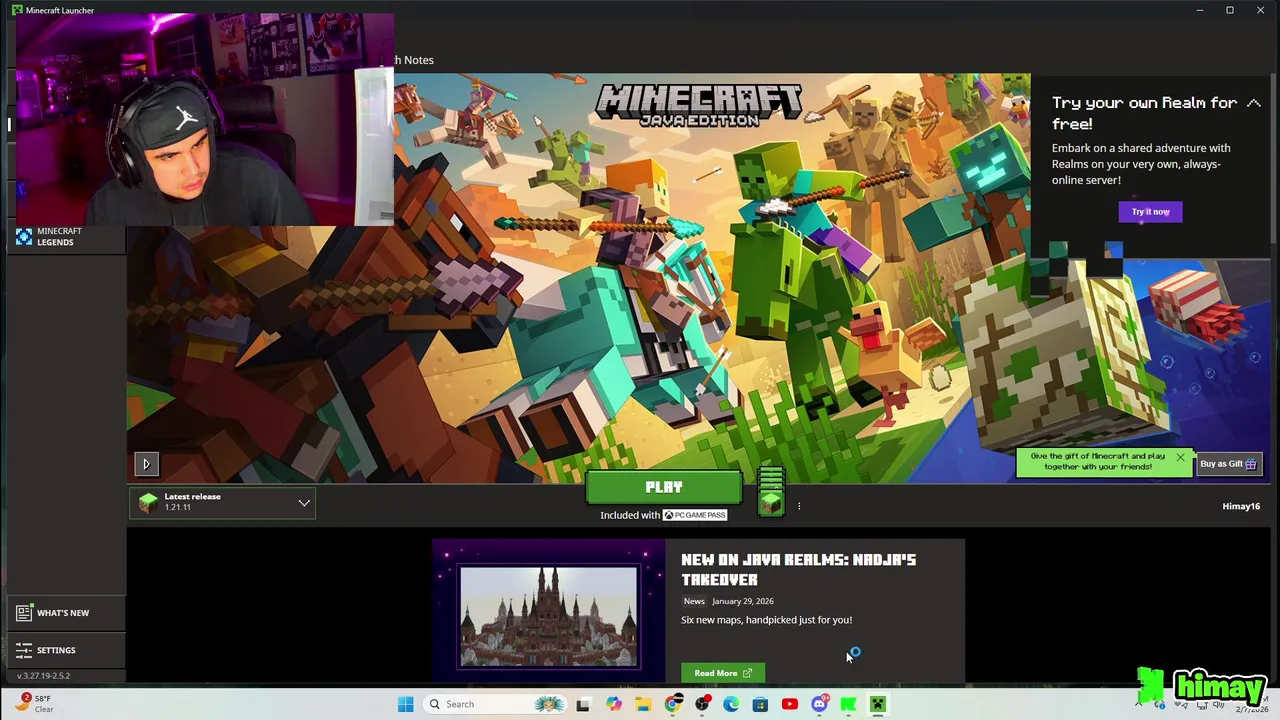Click the PC Game Pass badge

[x=695, y=515]
